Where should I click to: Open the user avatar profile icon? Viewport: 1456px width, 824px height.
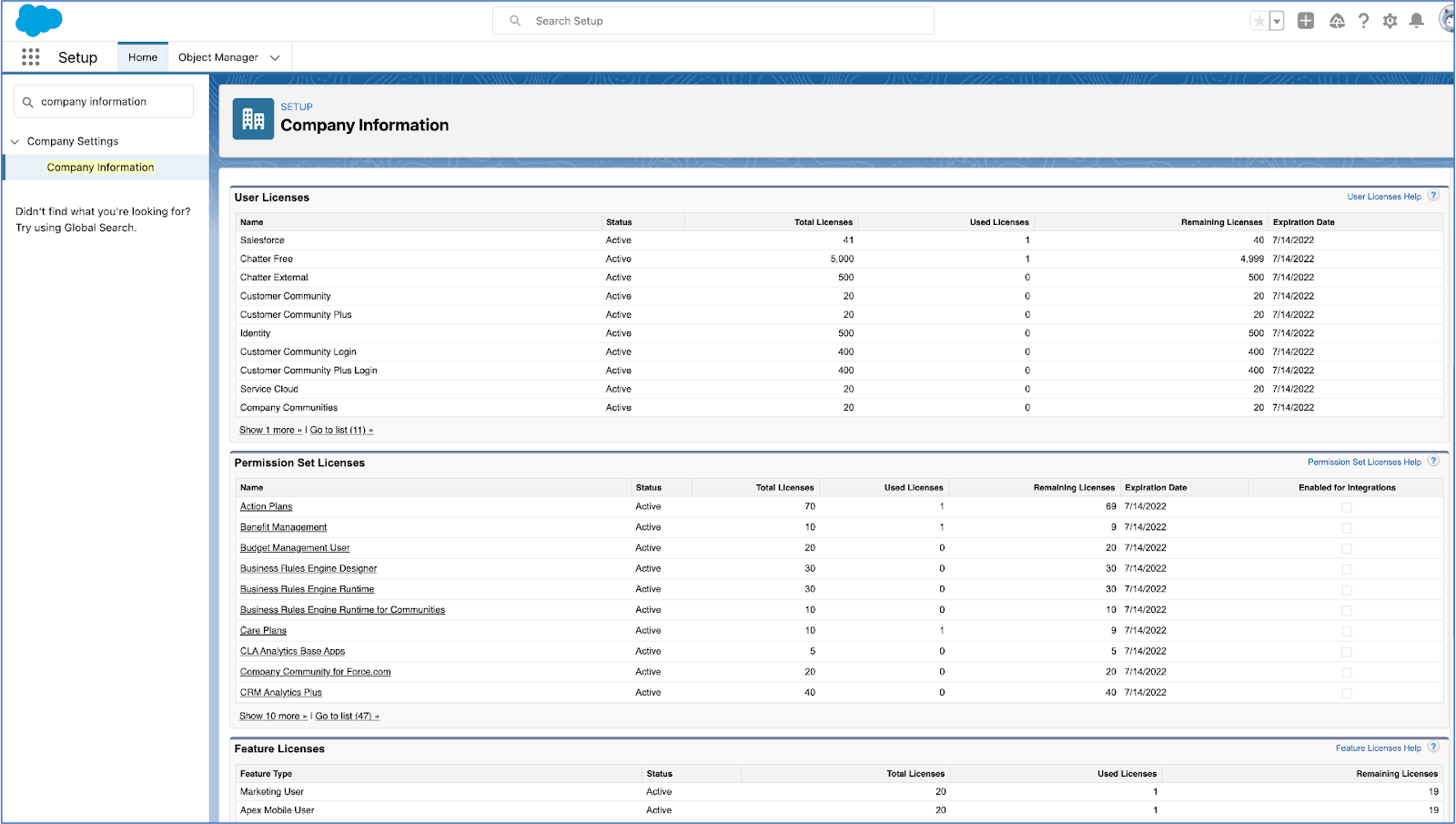click(x=1445, y=20)
